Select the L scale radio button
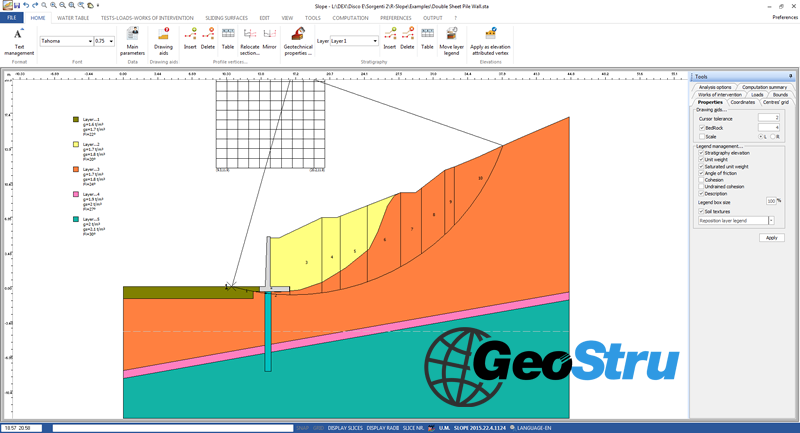Screen dimensions: 800x433 [x=761, y=137]
